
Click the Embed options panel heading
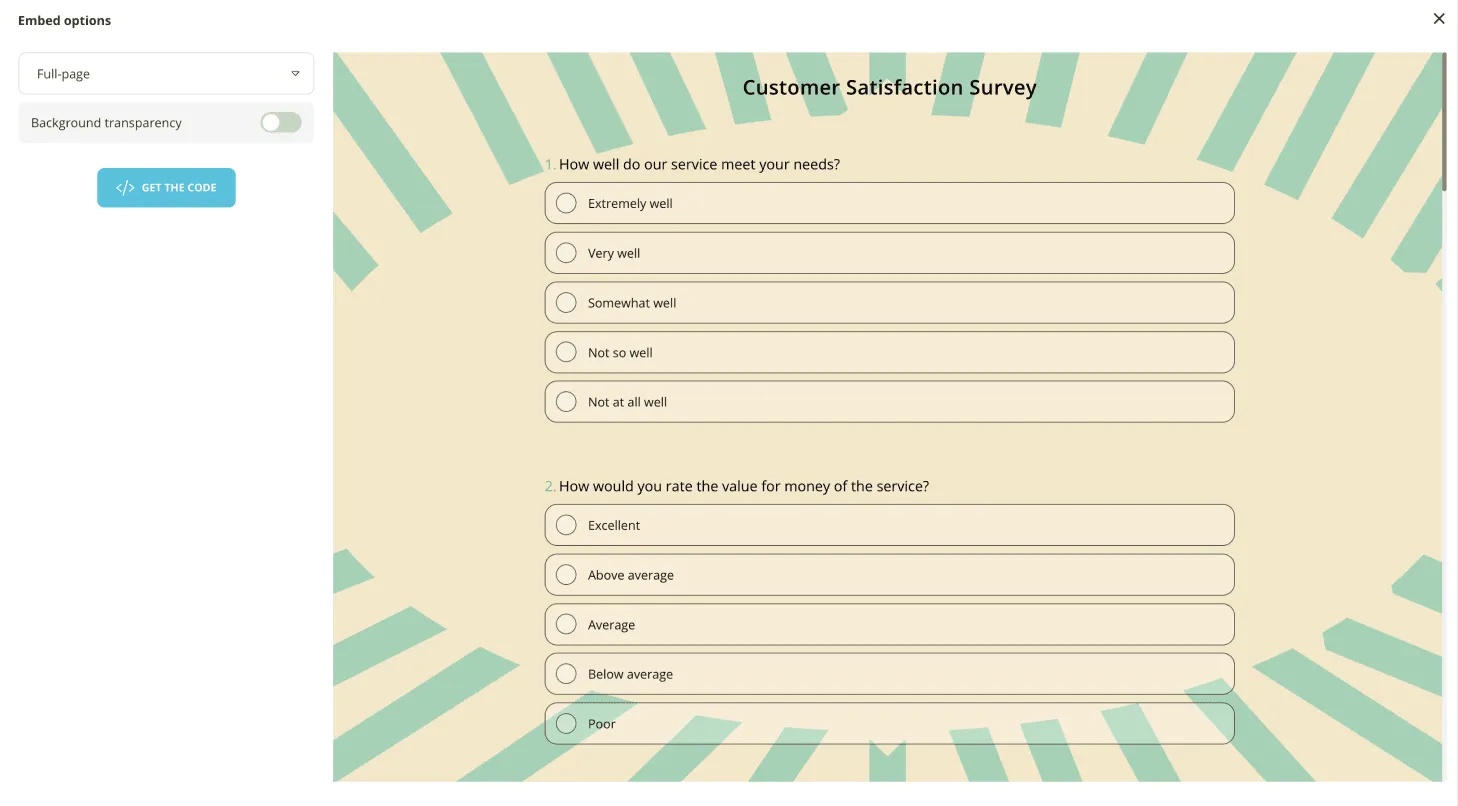[64, 20]
